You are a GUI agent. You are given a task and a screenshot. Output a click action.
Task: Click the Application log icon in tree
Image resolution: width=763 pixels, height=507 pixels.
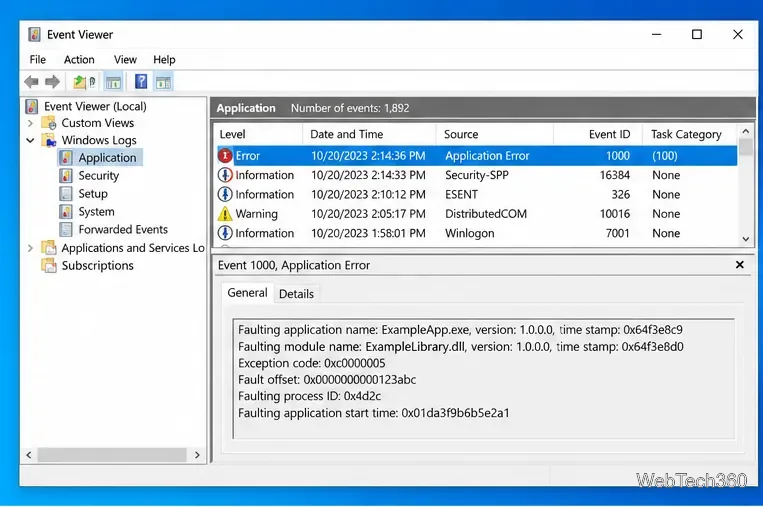coord(66,158)
